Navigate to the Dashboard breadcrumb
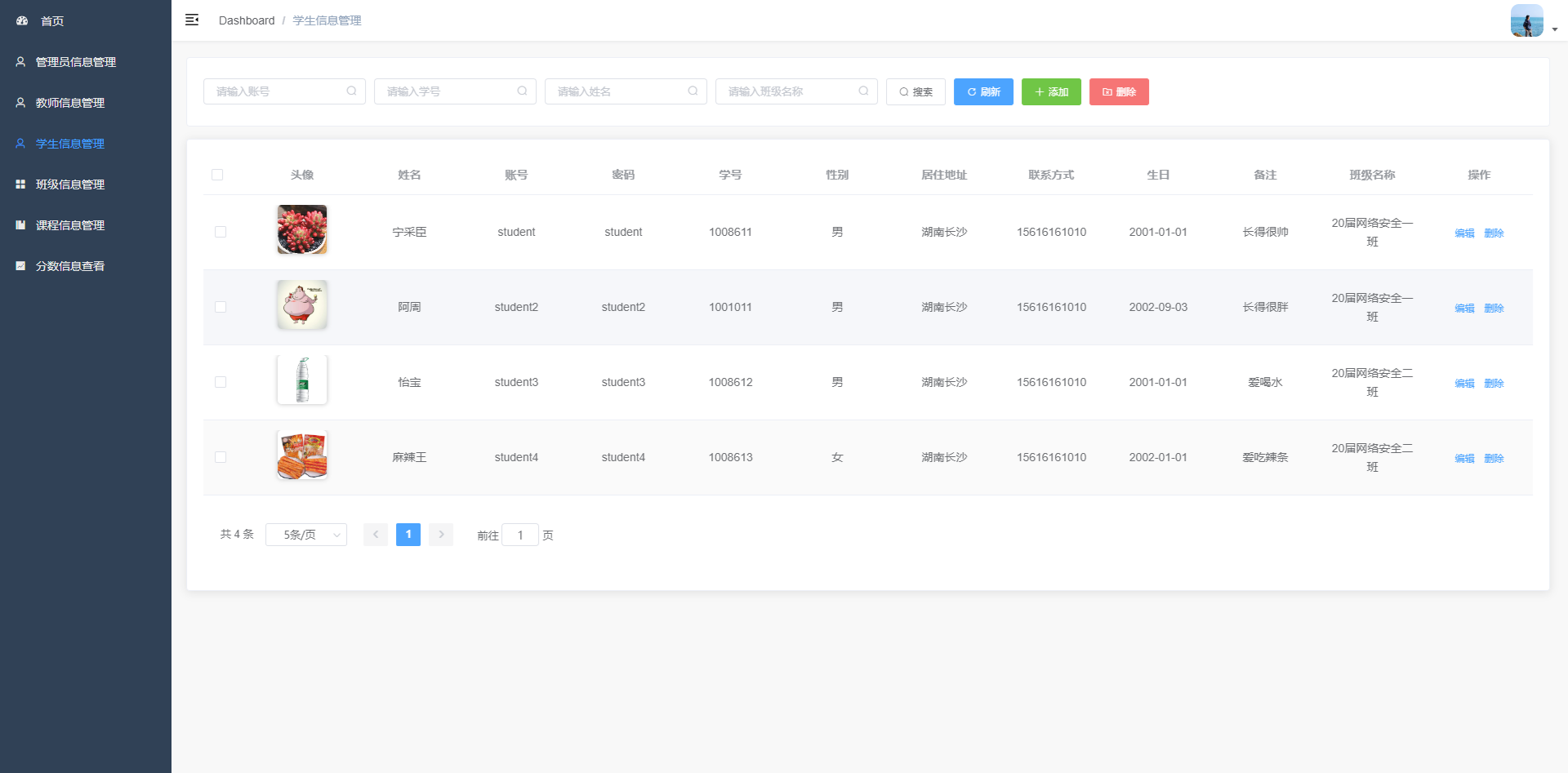The width and height of the screenshot is (1568, 773). pyautogui.click(x=247, y=20)
